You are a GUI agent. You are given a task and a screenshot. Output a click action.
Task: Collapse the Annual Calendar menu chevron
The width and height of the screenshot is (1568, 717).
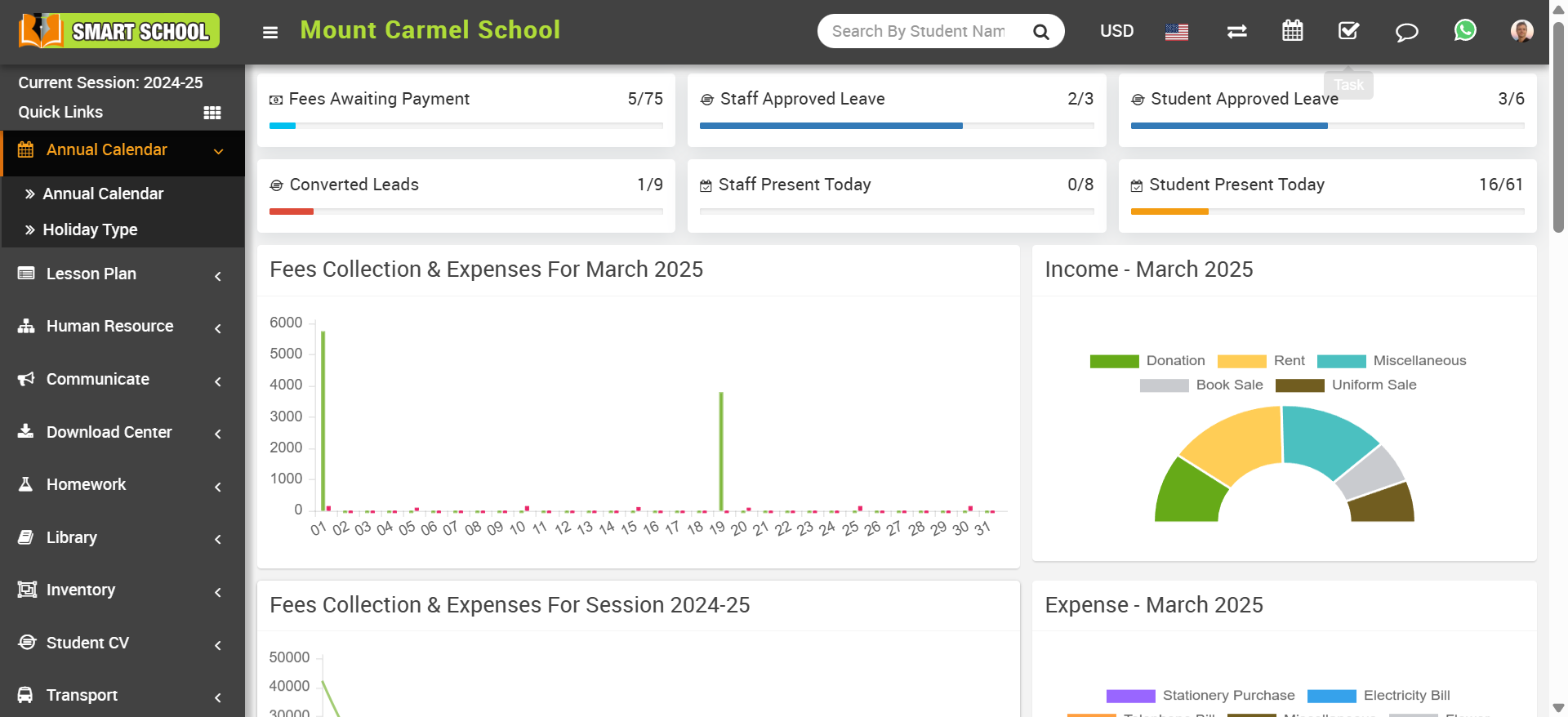coord(218,151)
